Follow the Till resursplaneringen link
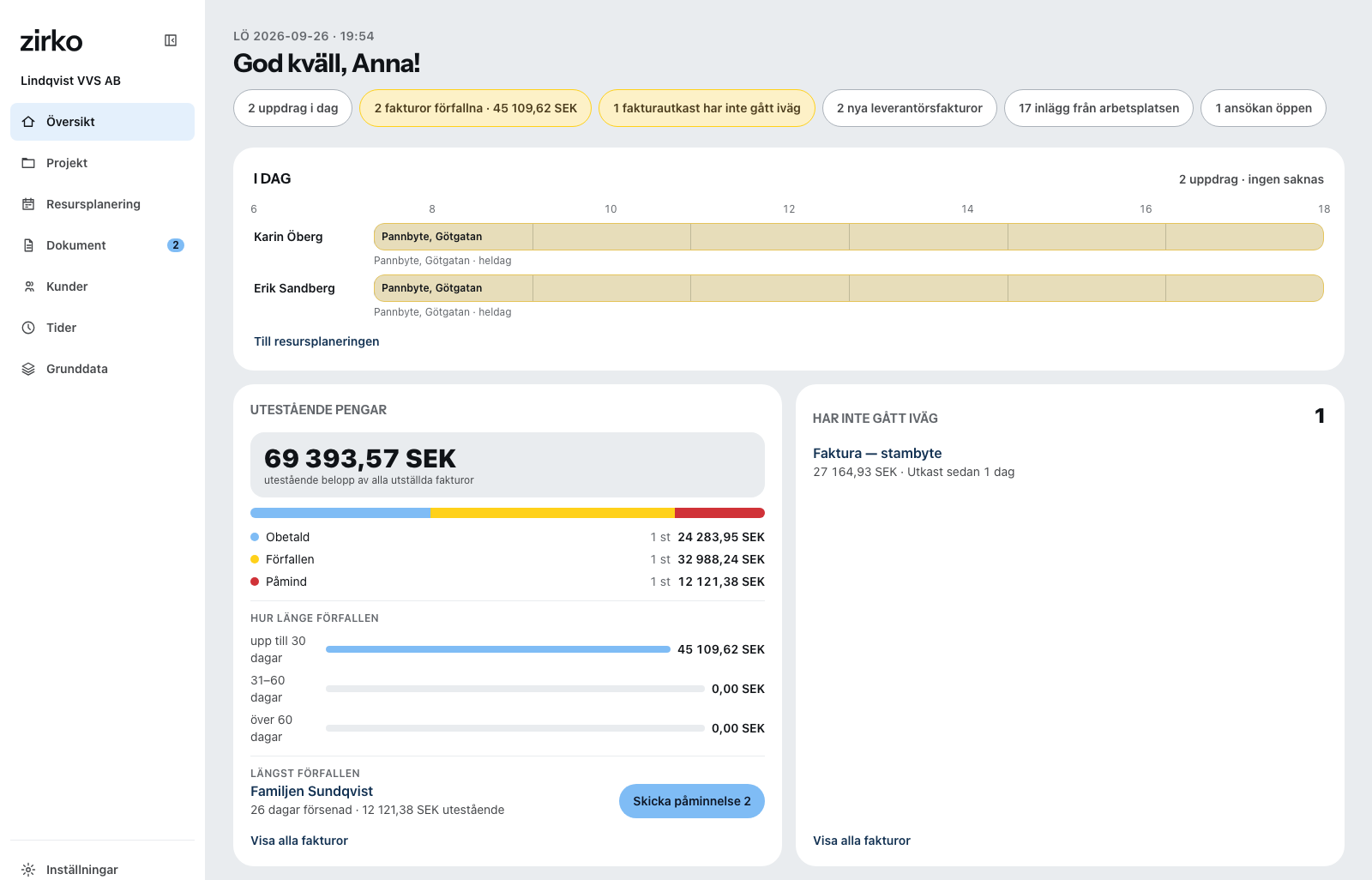1372x880 pixels. (316, 341)
